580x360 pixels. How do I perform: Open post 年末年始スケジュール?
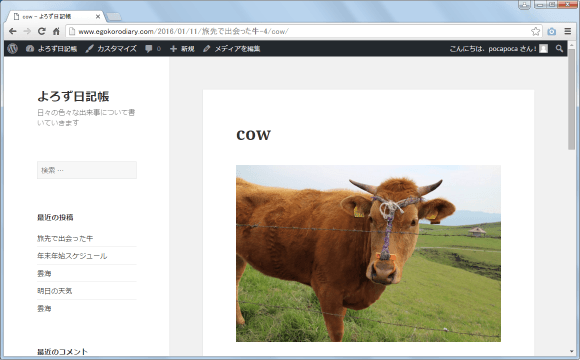click(72, 256)
